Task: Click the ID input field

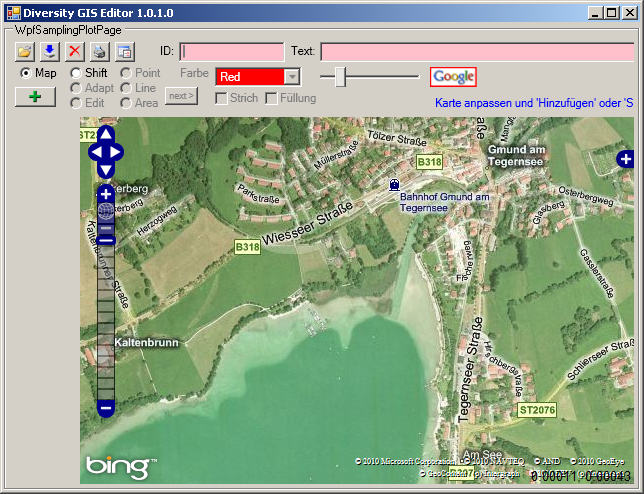Action: [x=233, y=51]
